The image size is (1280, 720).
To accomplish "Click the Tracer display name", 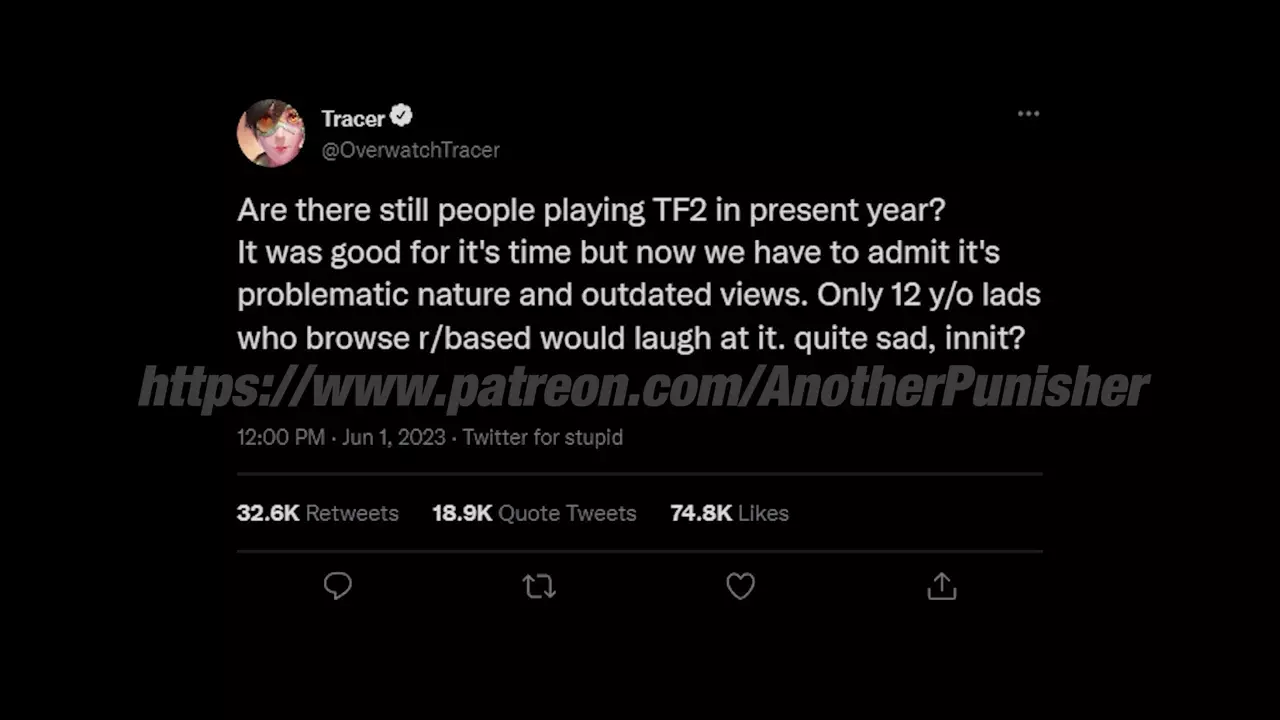I will tap(353, 119).
